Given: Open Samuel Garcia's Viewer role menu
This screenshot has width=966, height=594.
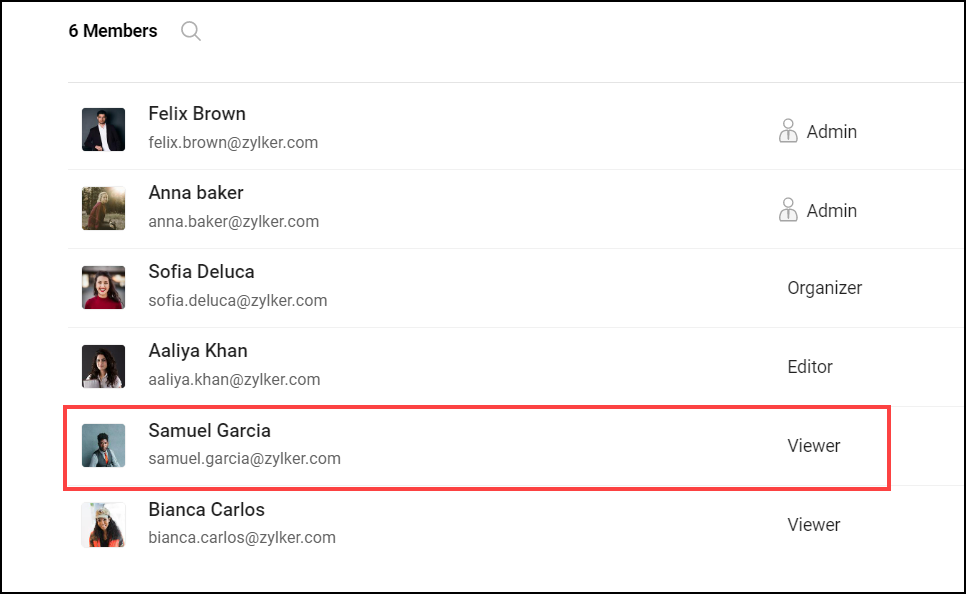Looking at the screenshot, I should 814,446.
